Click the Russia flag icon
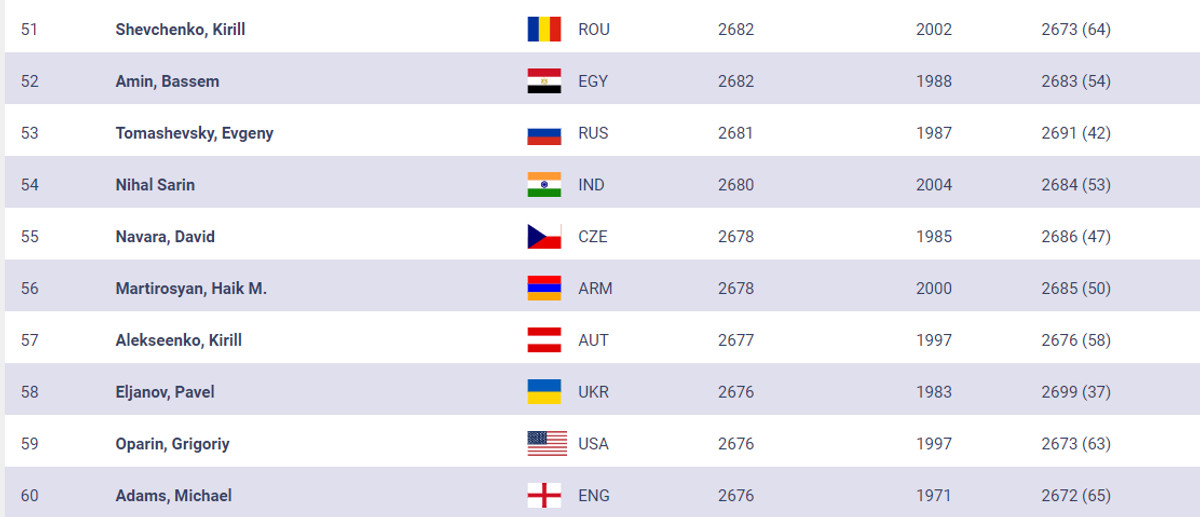 544,134
